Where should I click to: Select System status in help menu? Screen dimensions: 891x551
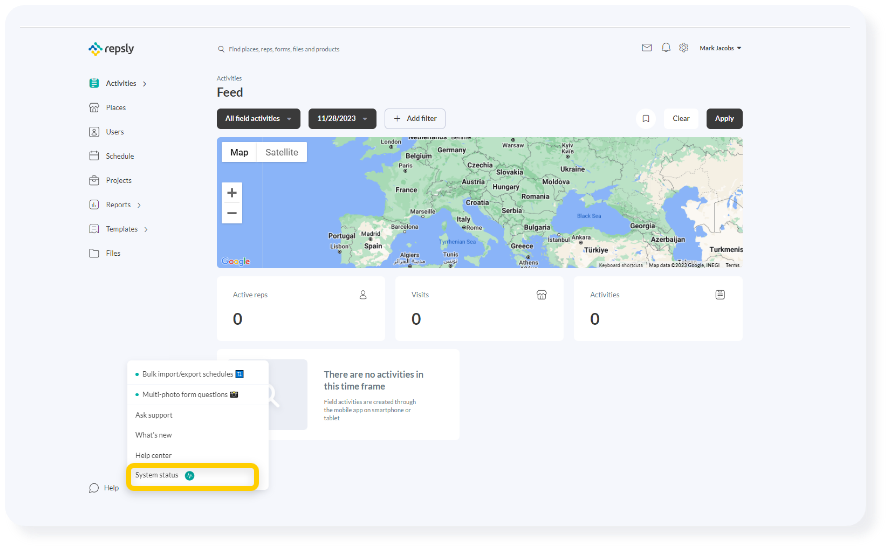(x=158, y=476)
